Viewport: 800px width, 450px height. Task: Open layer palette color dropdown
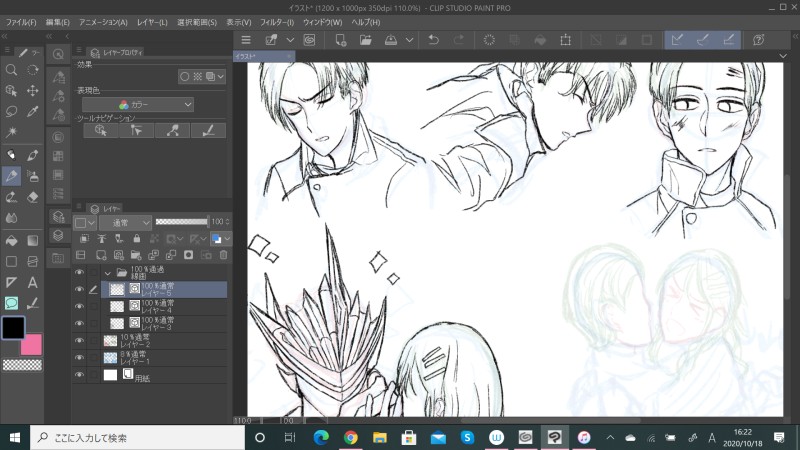85,222
